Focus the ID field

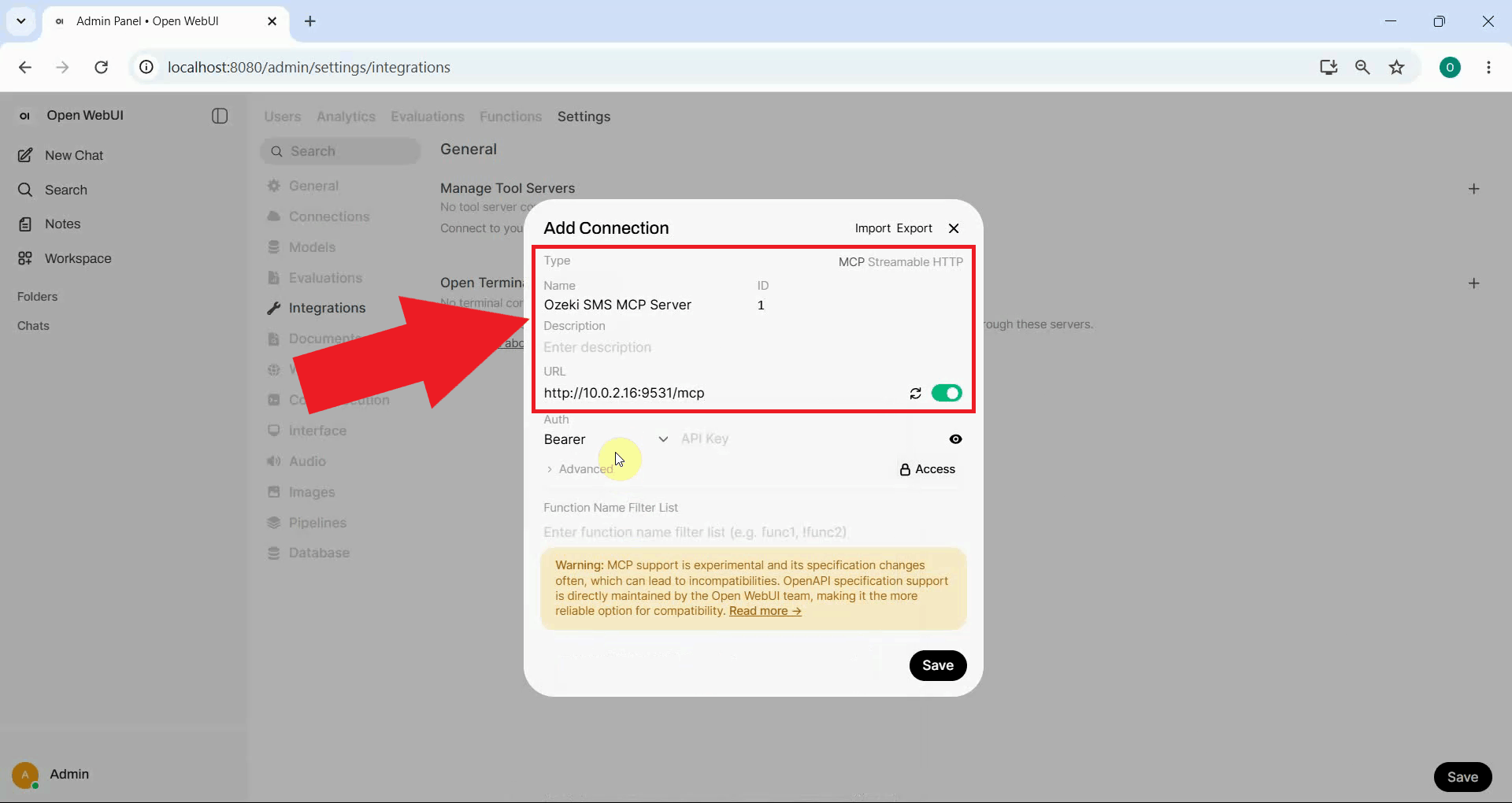(x=858, y=305)
